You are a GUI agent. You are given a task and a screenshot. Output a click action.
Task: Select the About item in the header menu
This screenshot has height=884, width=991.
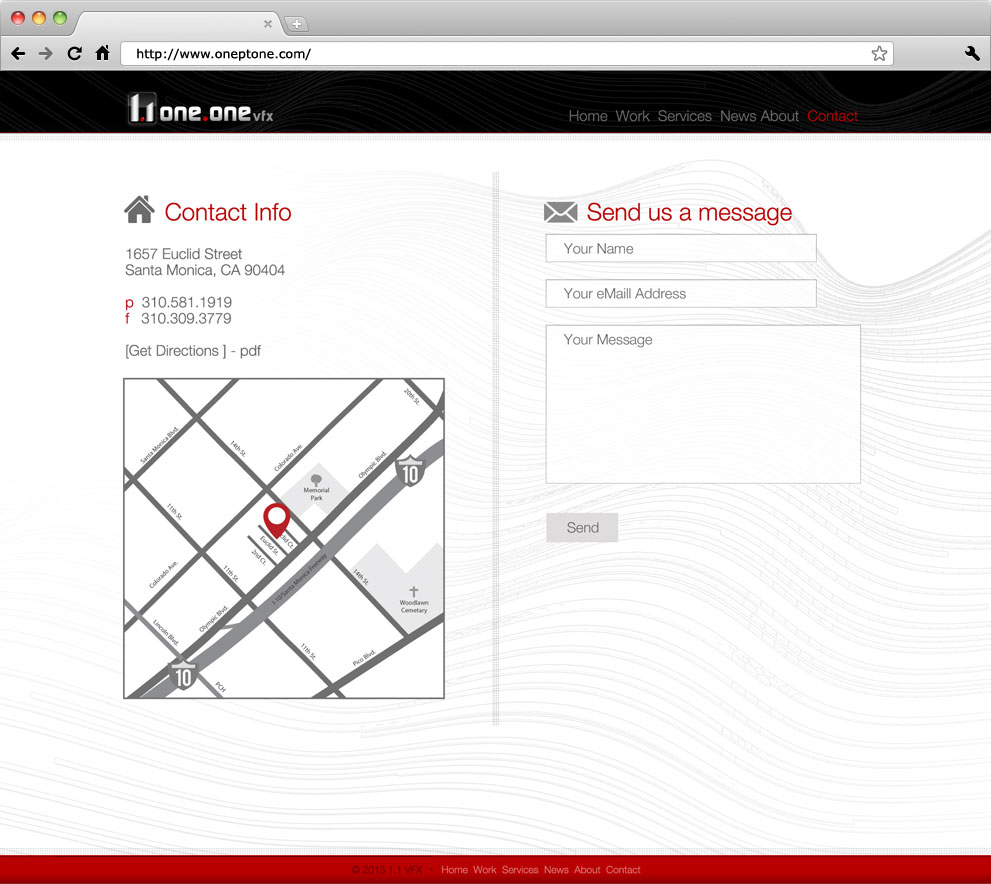779,116
